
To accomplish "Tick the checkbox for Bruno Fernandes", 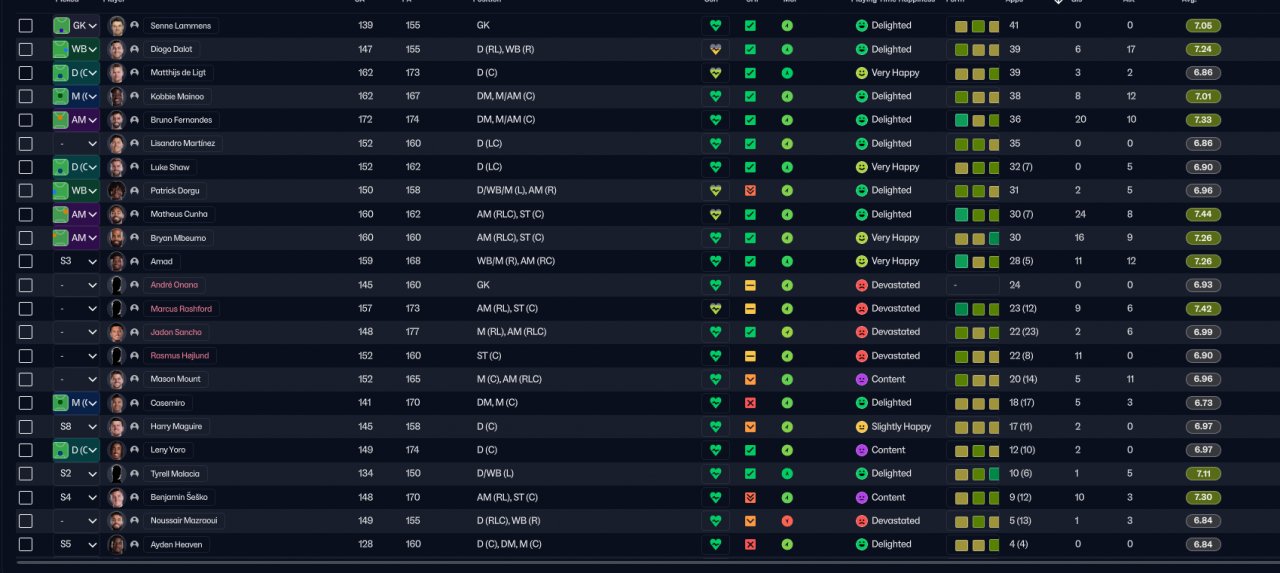I will pos(26,120).
